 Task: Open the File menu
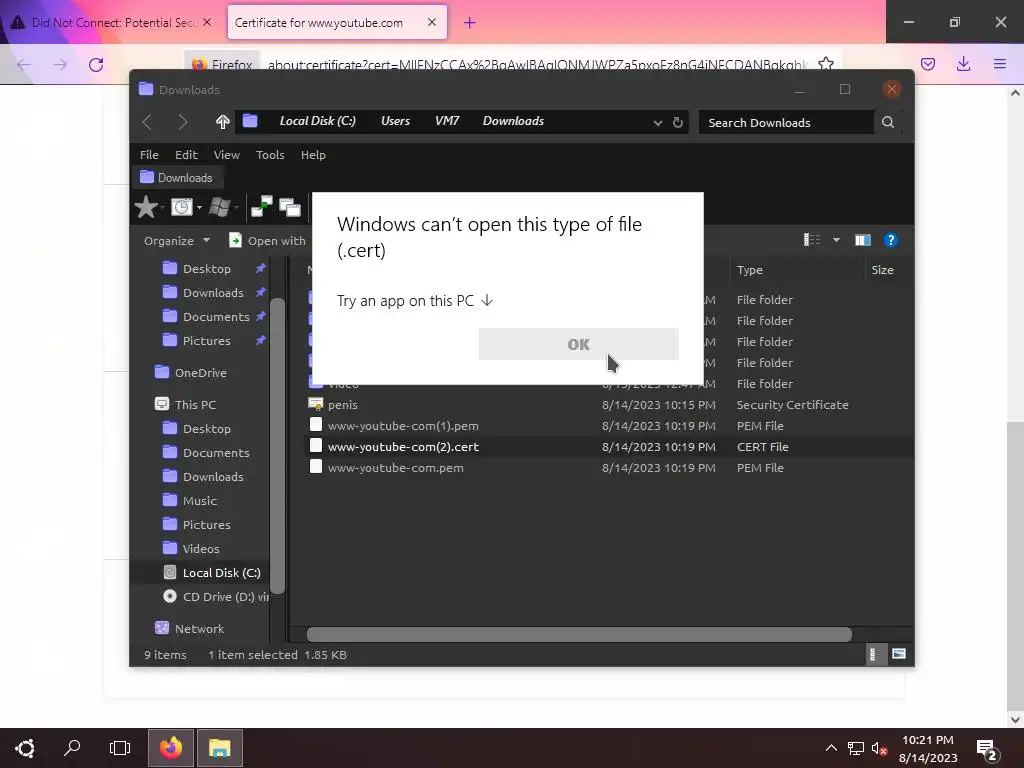(149, 155)
